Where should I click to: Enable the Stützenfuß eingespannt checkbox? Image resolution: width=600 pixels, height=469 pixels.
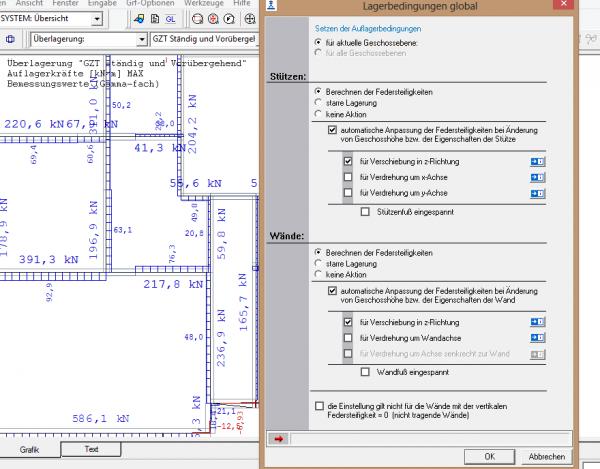click(366, 212)
